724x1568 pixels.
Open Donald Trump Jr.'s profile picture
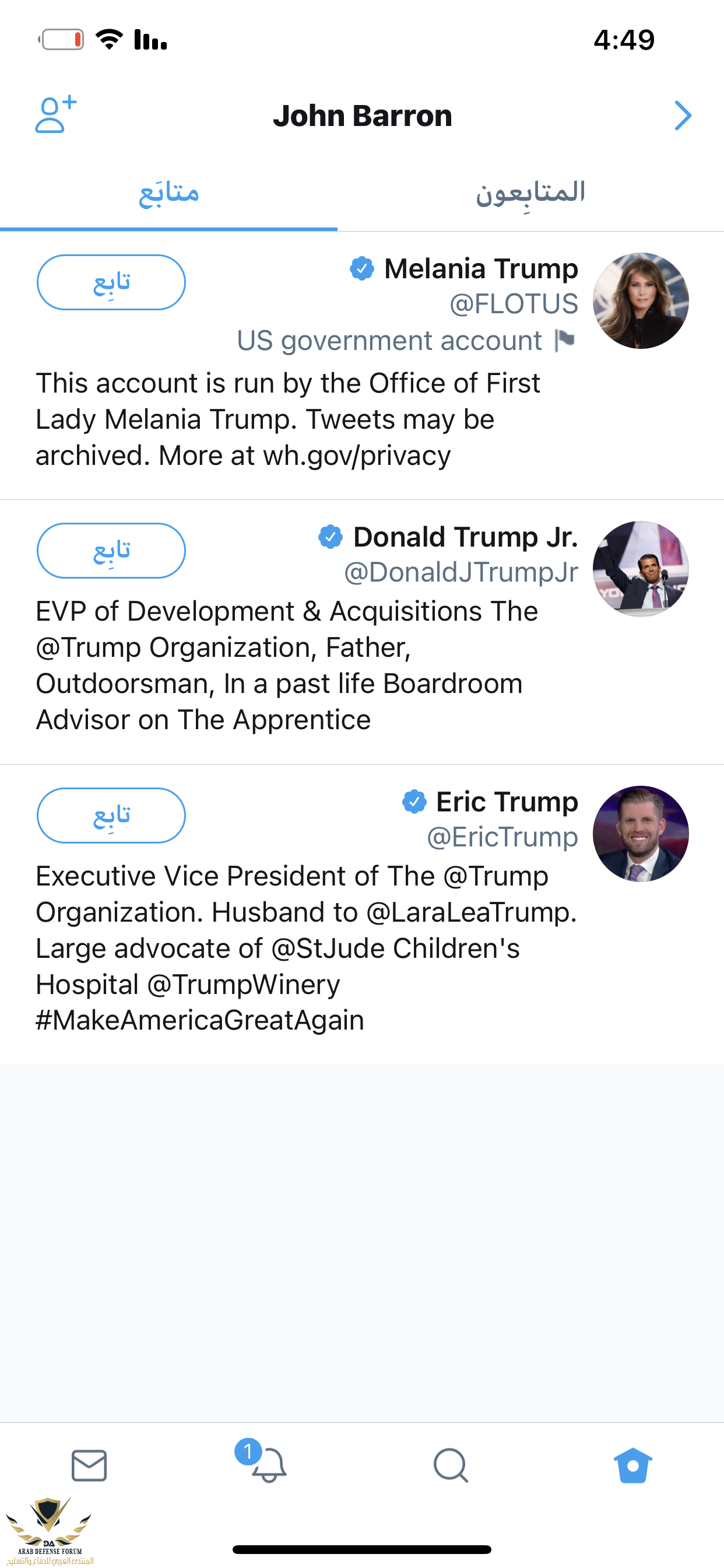coord(641,569)
